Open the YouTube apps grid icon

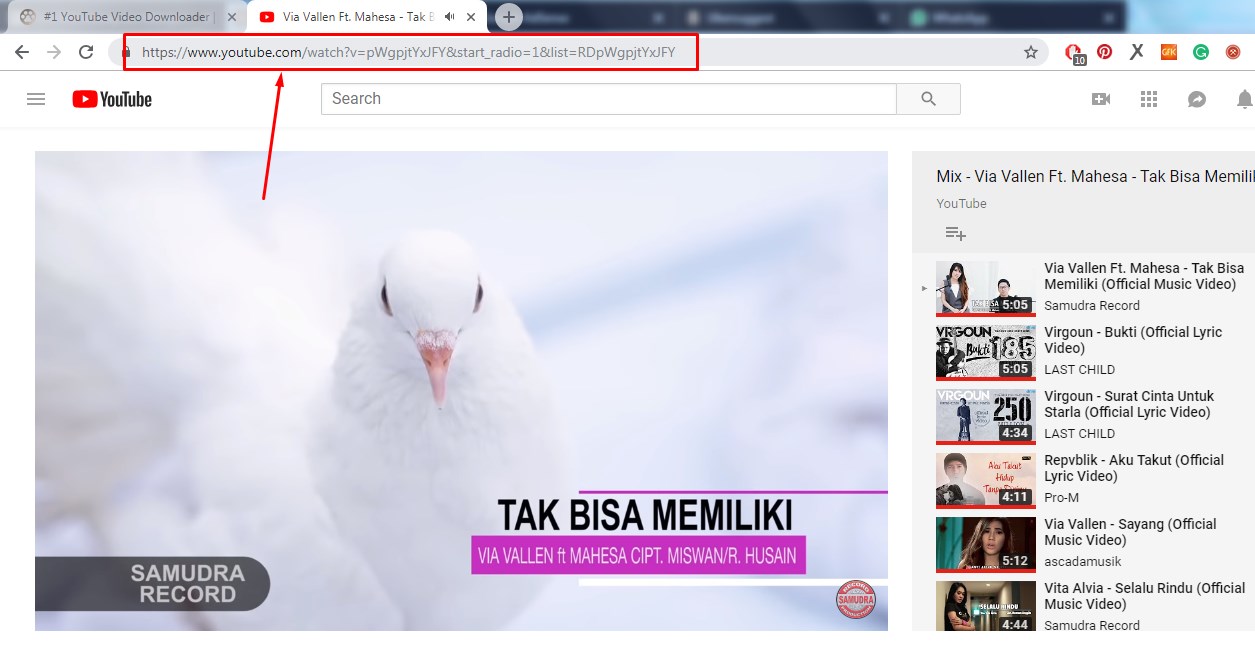click(x=1149, y=99)
